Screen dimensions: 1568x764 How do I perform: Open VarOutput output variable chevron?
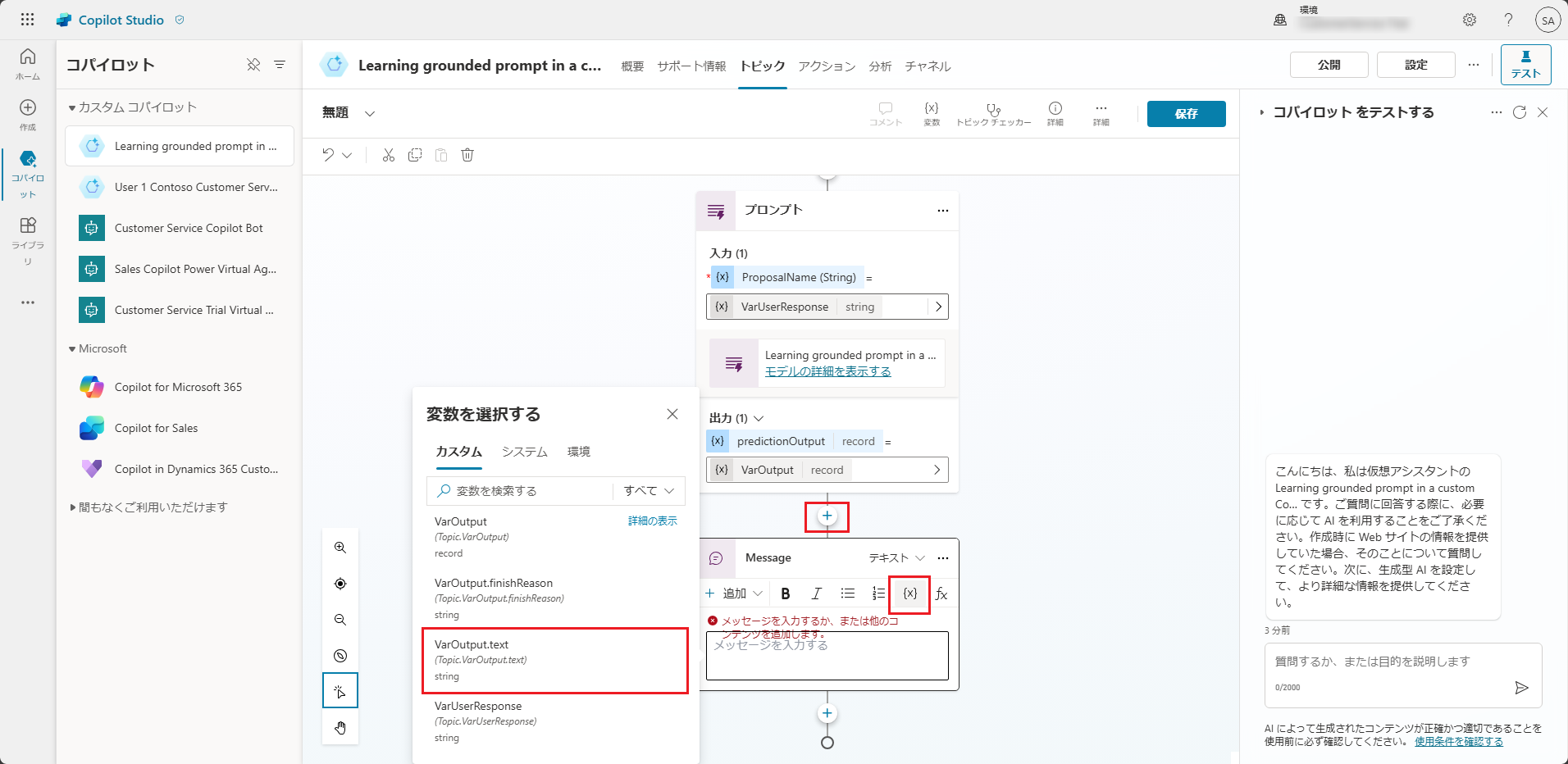pyautogui.click(x=937, y=470)
